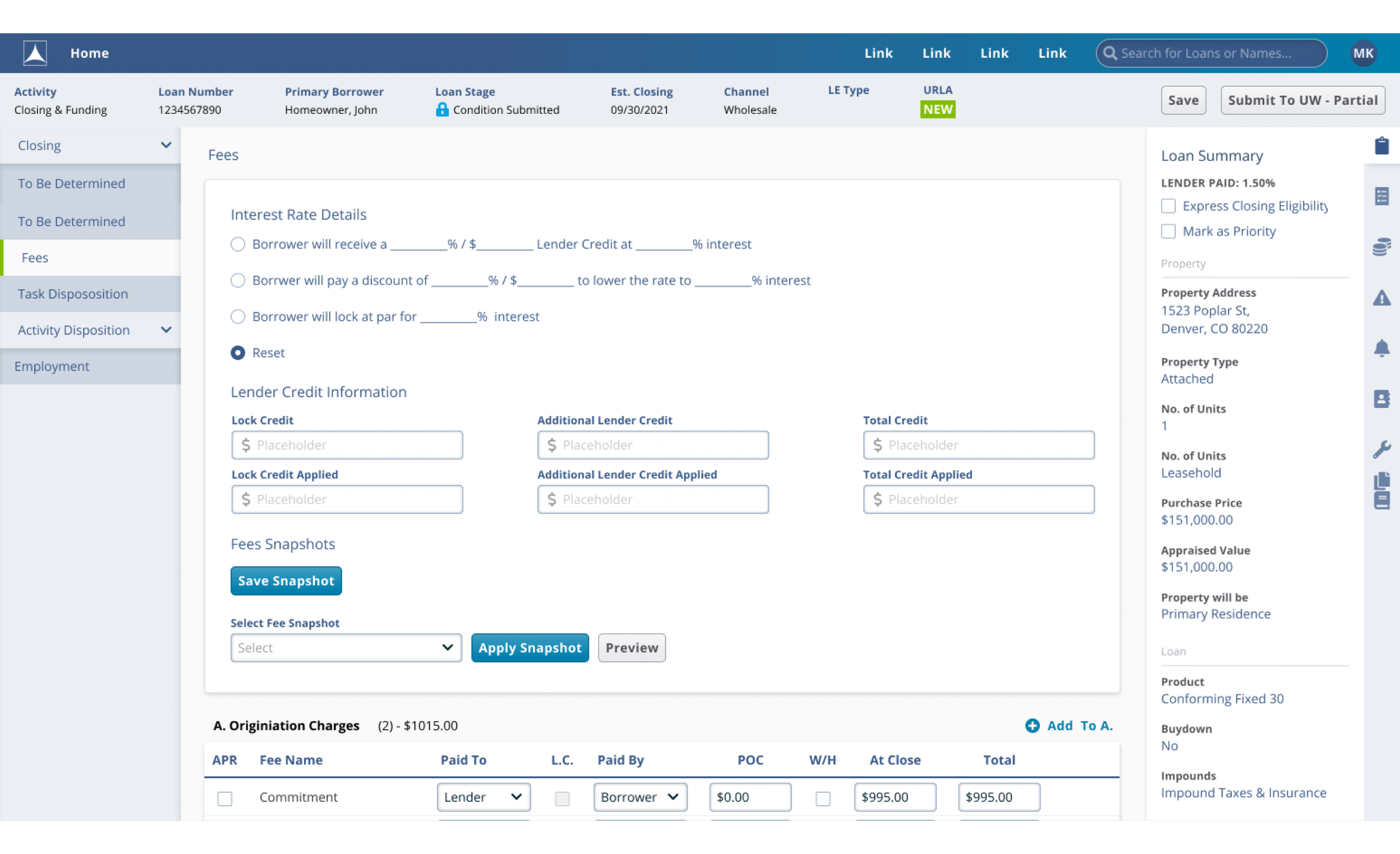Select the Reset radio button
The image size is (1400, 854).
237,352
